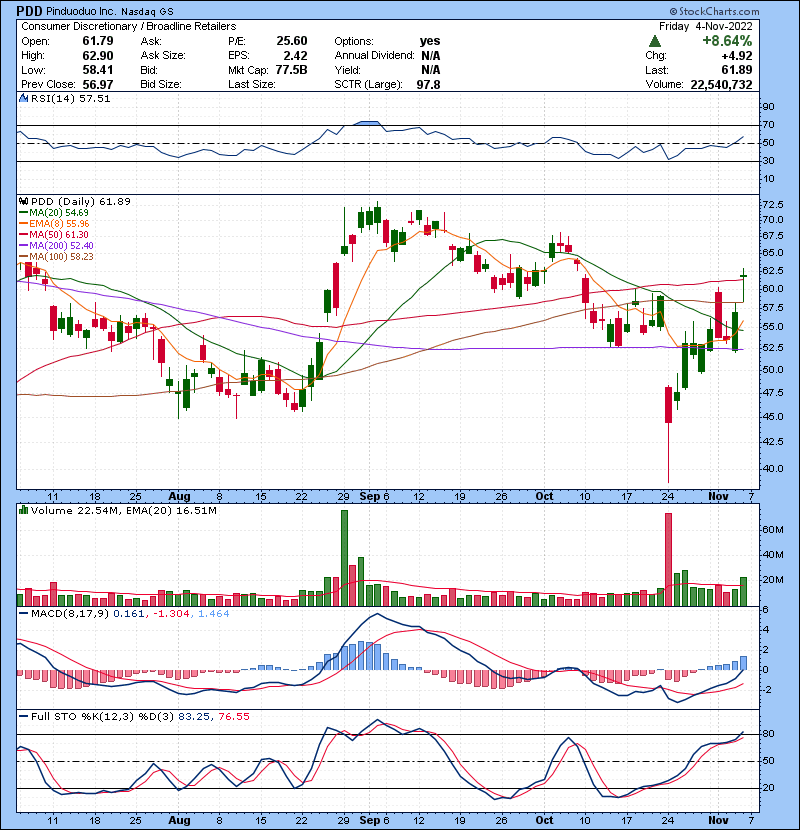The width and height of the screenshot is (800, 830).
Task: Click the 90 label on the RSI axis
Action: click(x=768, y=106)
